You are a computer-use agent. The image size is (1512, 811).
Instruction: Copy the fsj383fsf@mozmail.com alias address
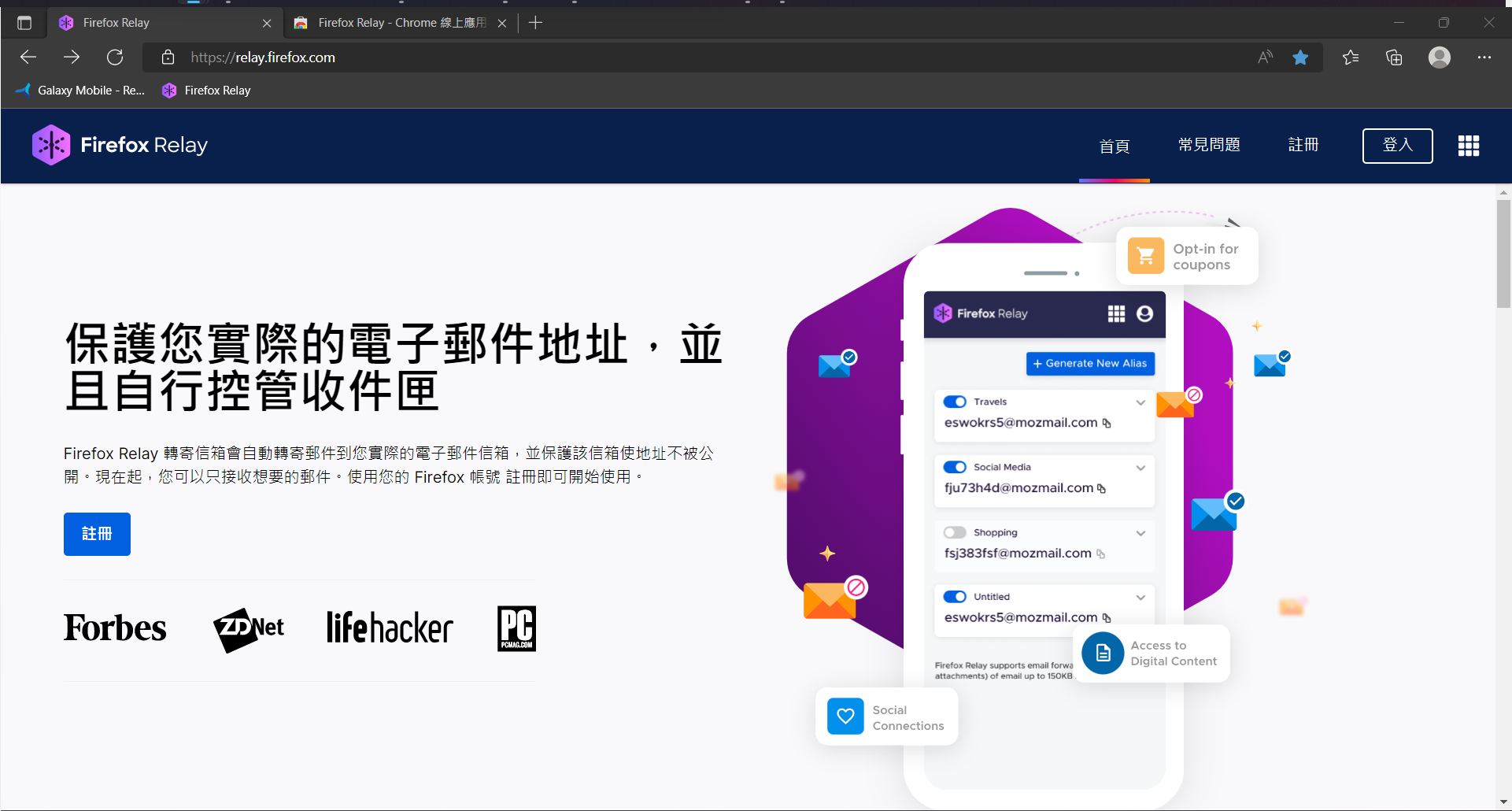[1100, 554]
